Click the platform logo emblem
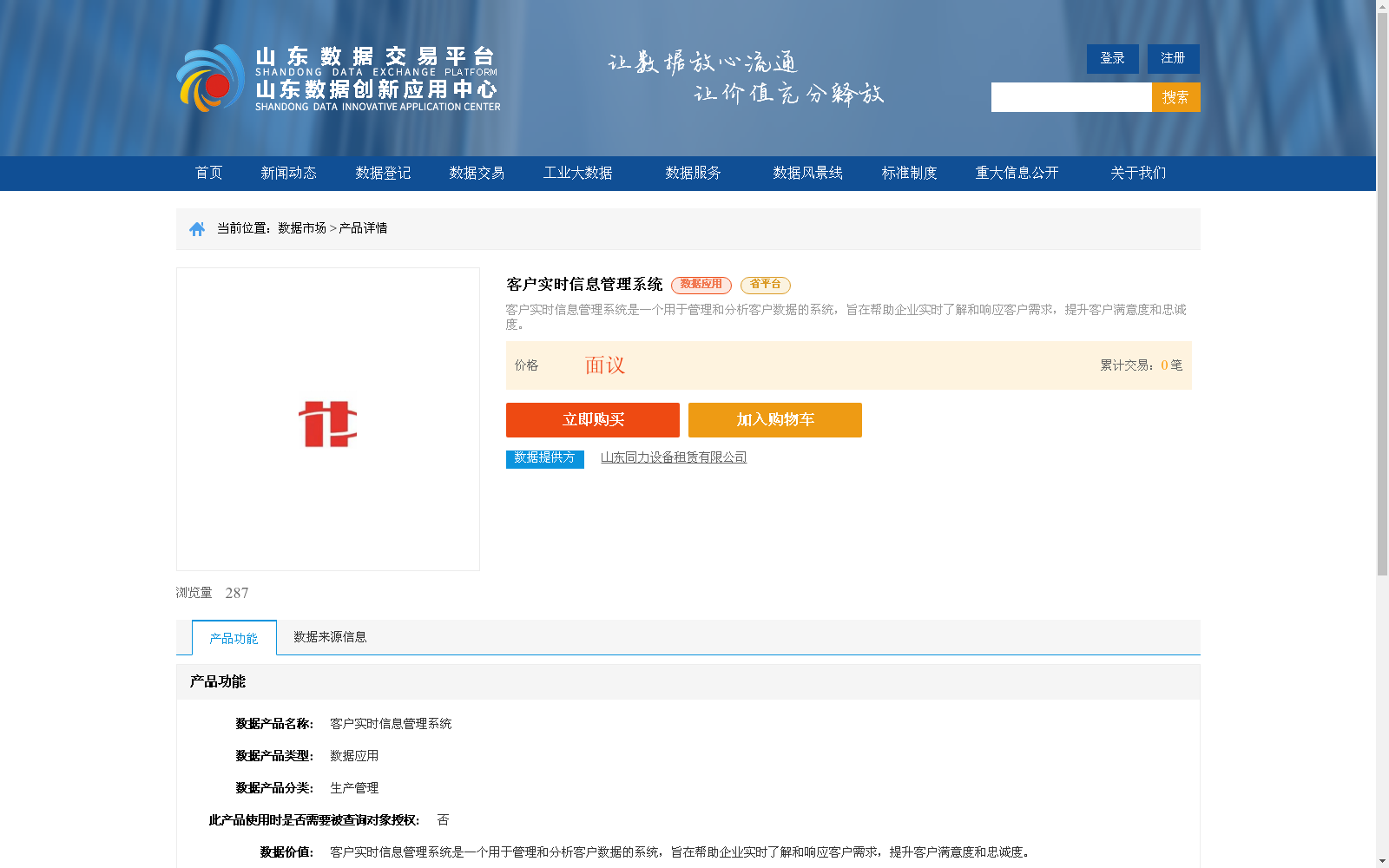 [211, 78]
